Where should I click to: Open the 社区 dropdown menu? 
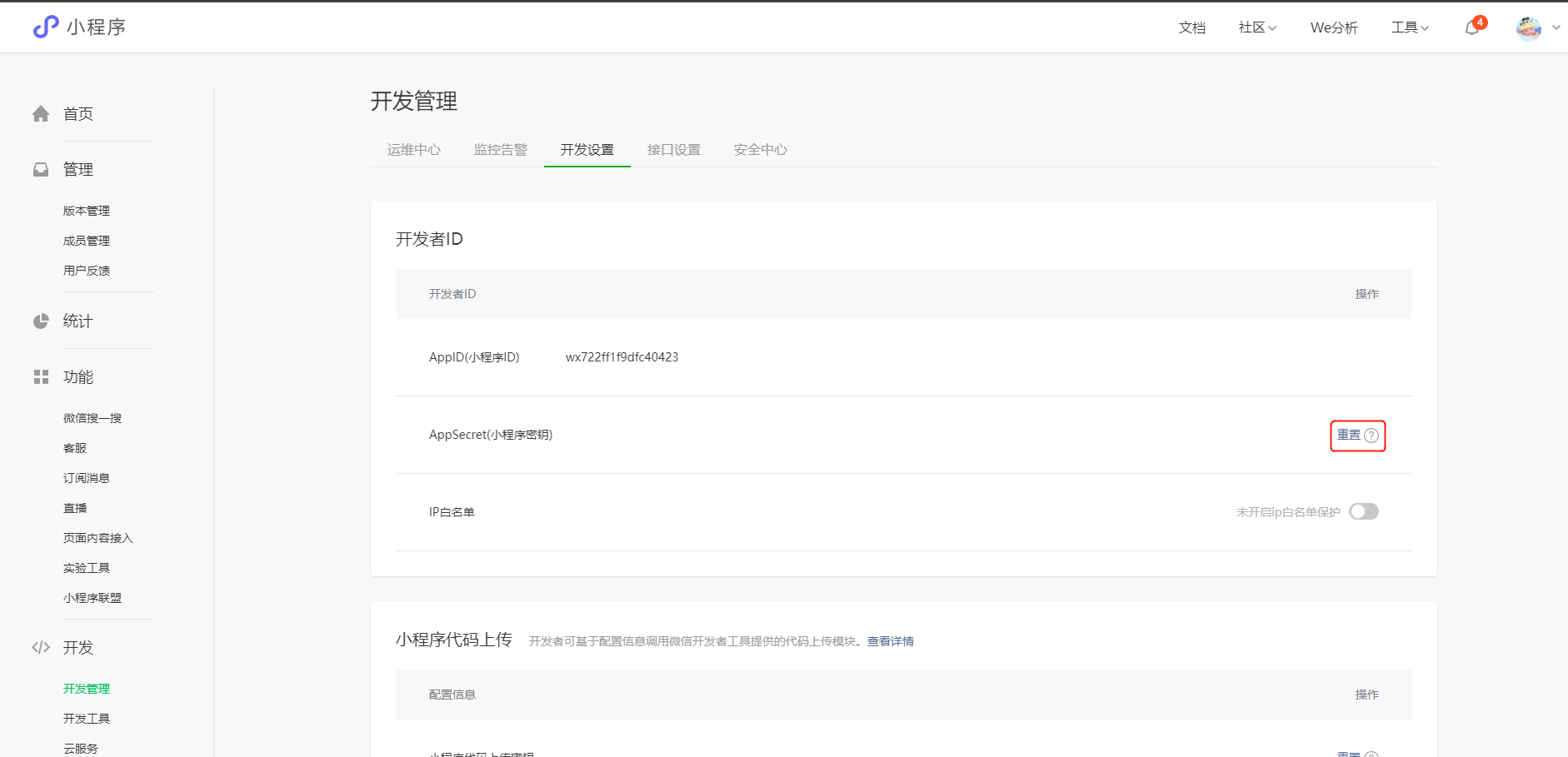[x=1257, y=27]
